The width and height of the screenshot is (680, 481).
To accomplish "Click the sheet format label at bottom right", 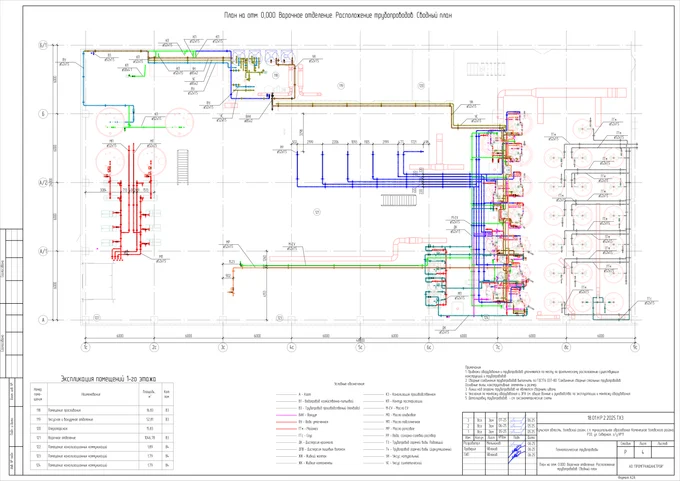I will click(x=628, y=477).
